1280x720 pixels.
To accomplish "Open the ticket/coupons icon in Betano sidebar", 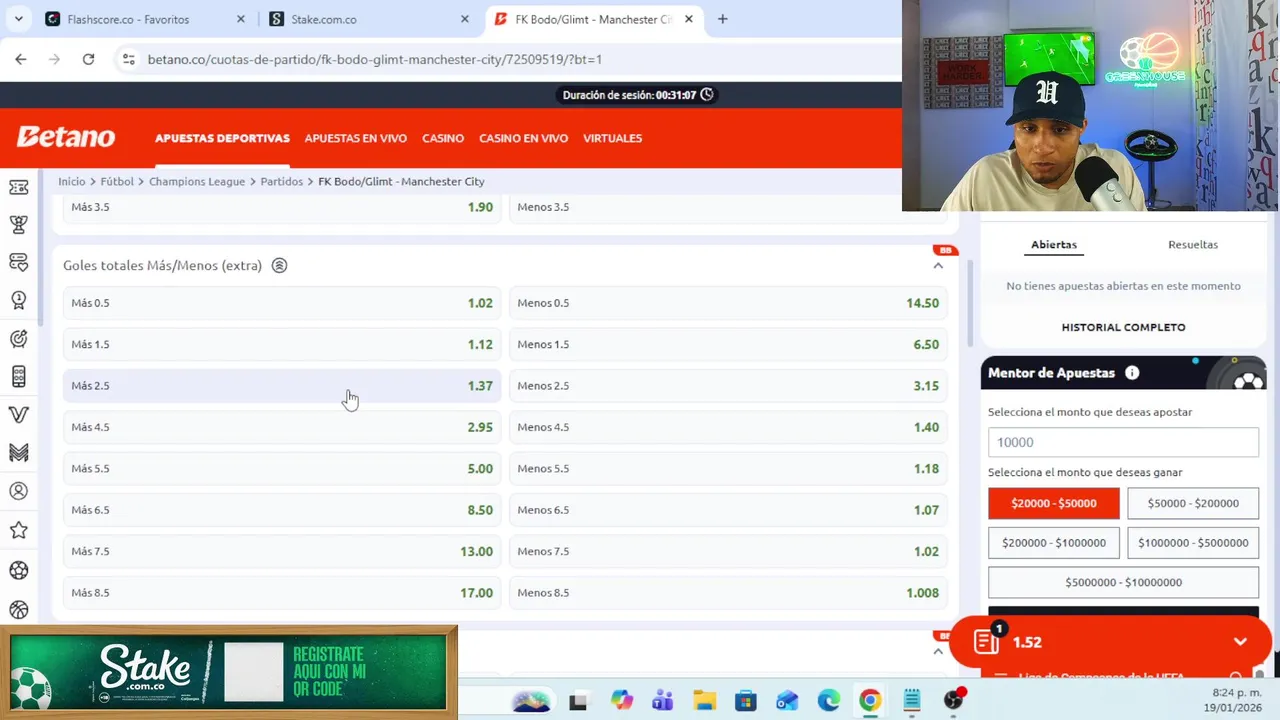I will 18,187.
